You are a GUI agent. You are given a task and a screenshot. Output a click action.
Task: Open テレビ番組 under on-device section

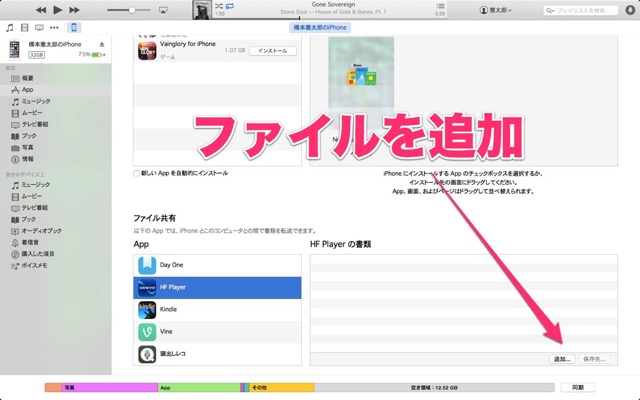(56, 208)
